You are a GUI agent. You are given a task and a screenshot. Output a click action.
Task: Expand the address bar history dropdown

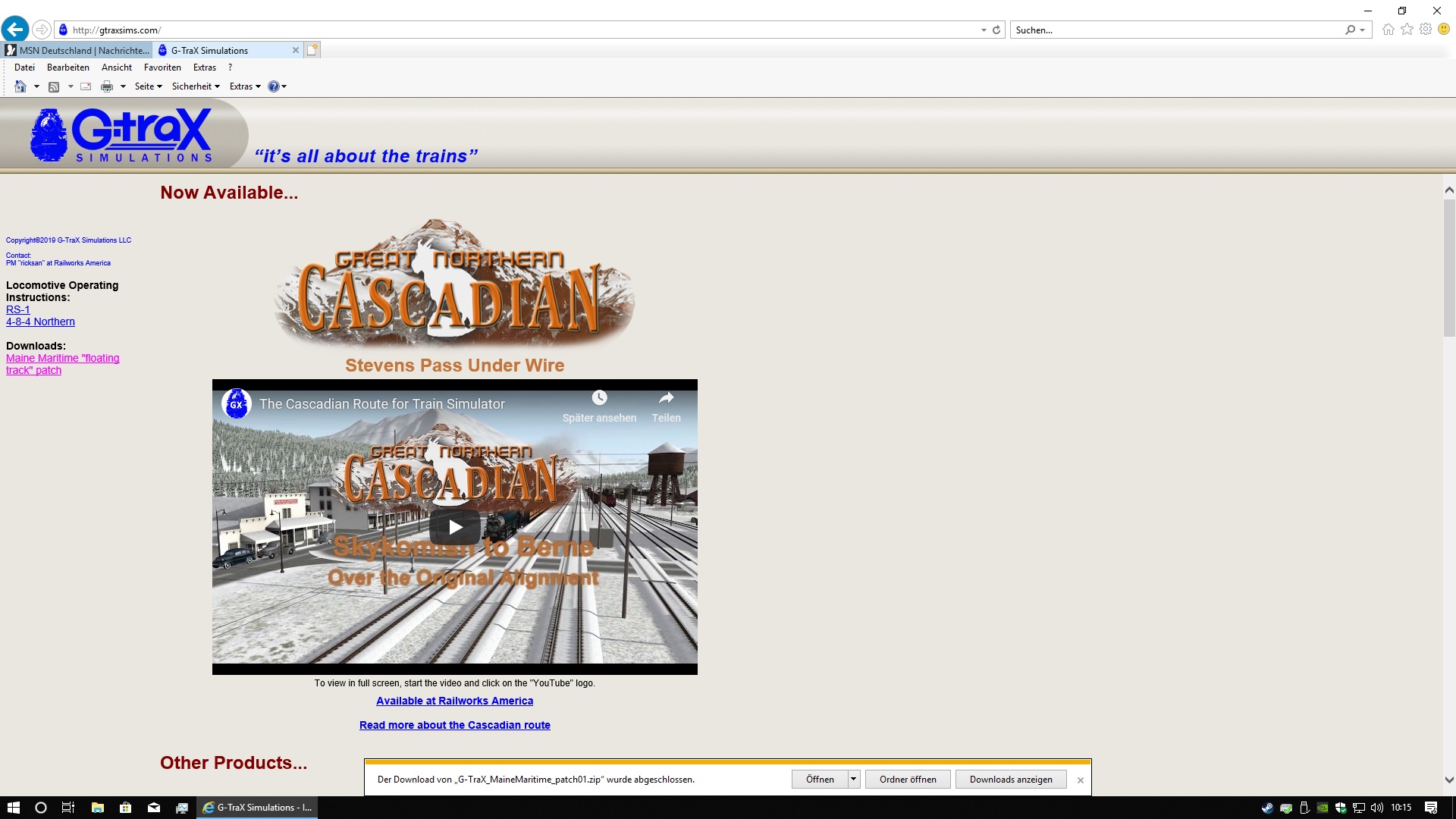point(984,30)
